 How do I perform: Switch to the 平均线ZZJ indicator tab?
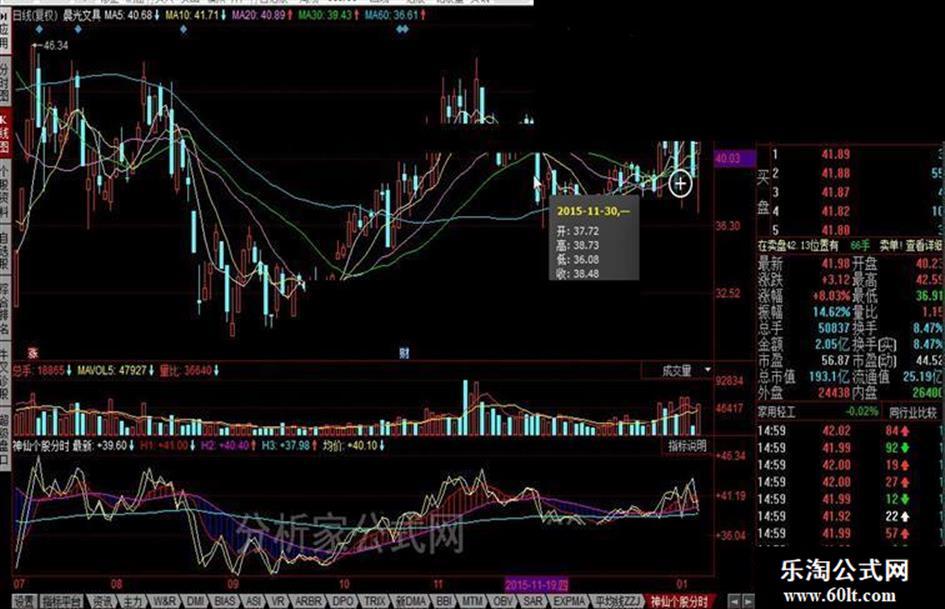[616, 601]
